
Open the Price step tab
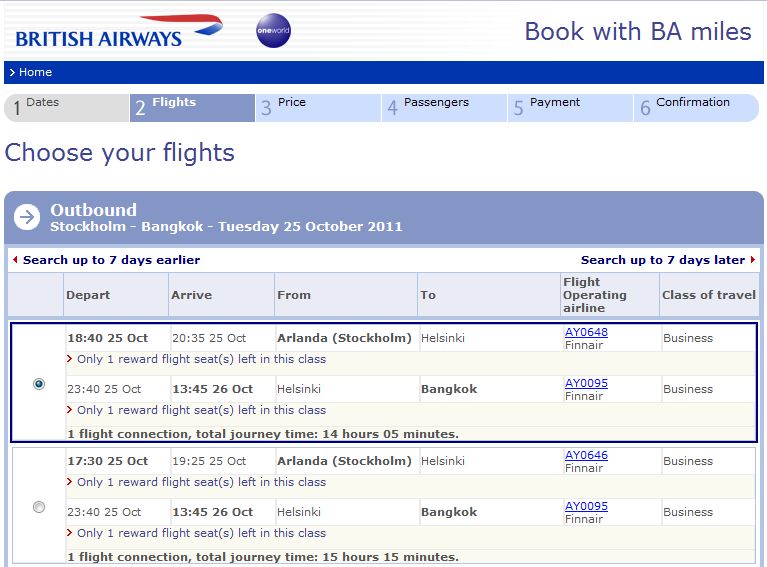(x=318, y=107)
